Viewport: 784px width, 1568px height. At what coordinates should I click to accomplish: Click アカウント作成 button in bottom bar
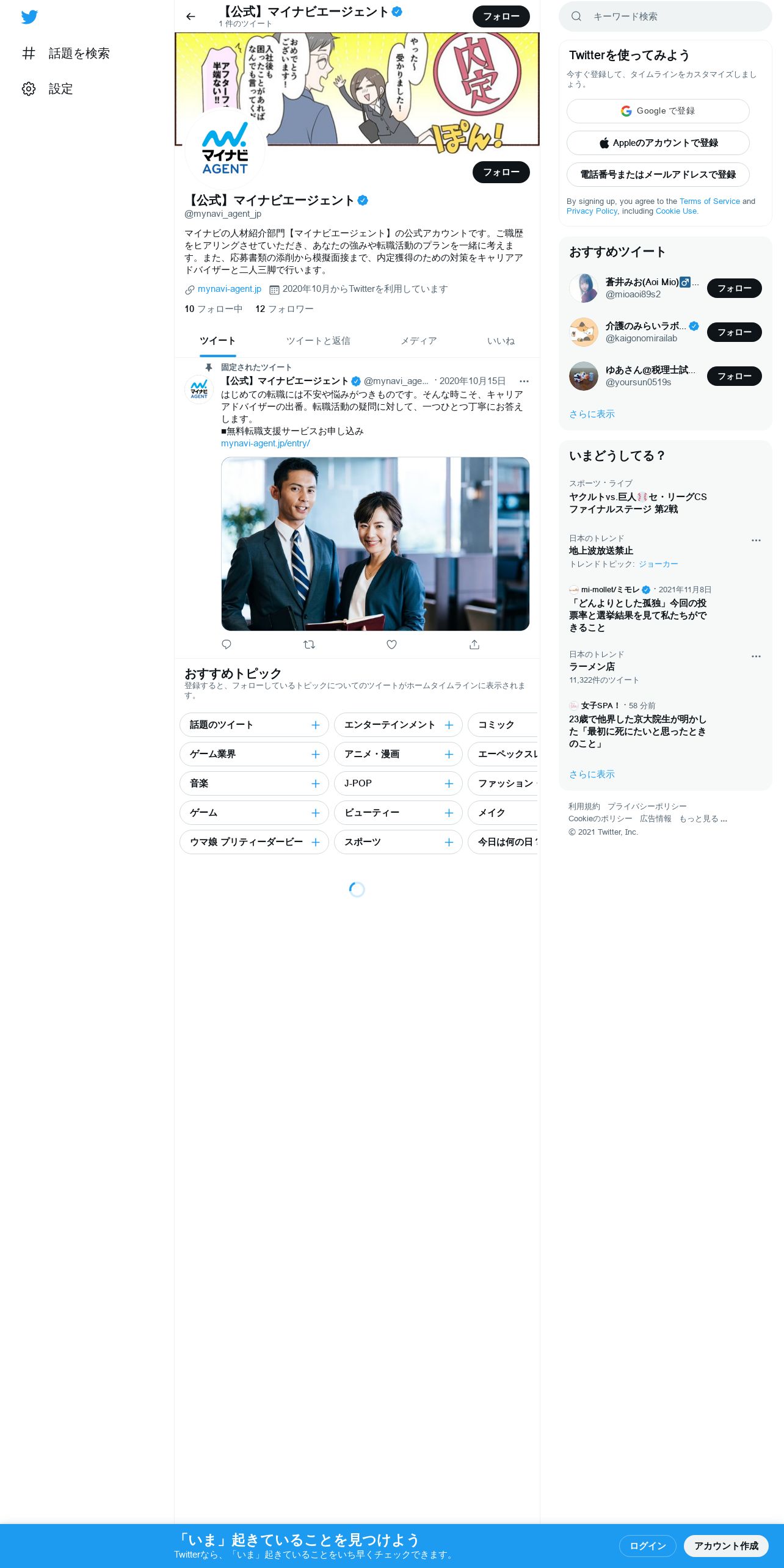[x=726, y=1545]
